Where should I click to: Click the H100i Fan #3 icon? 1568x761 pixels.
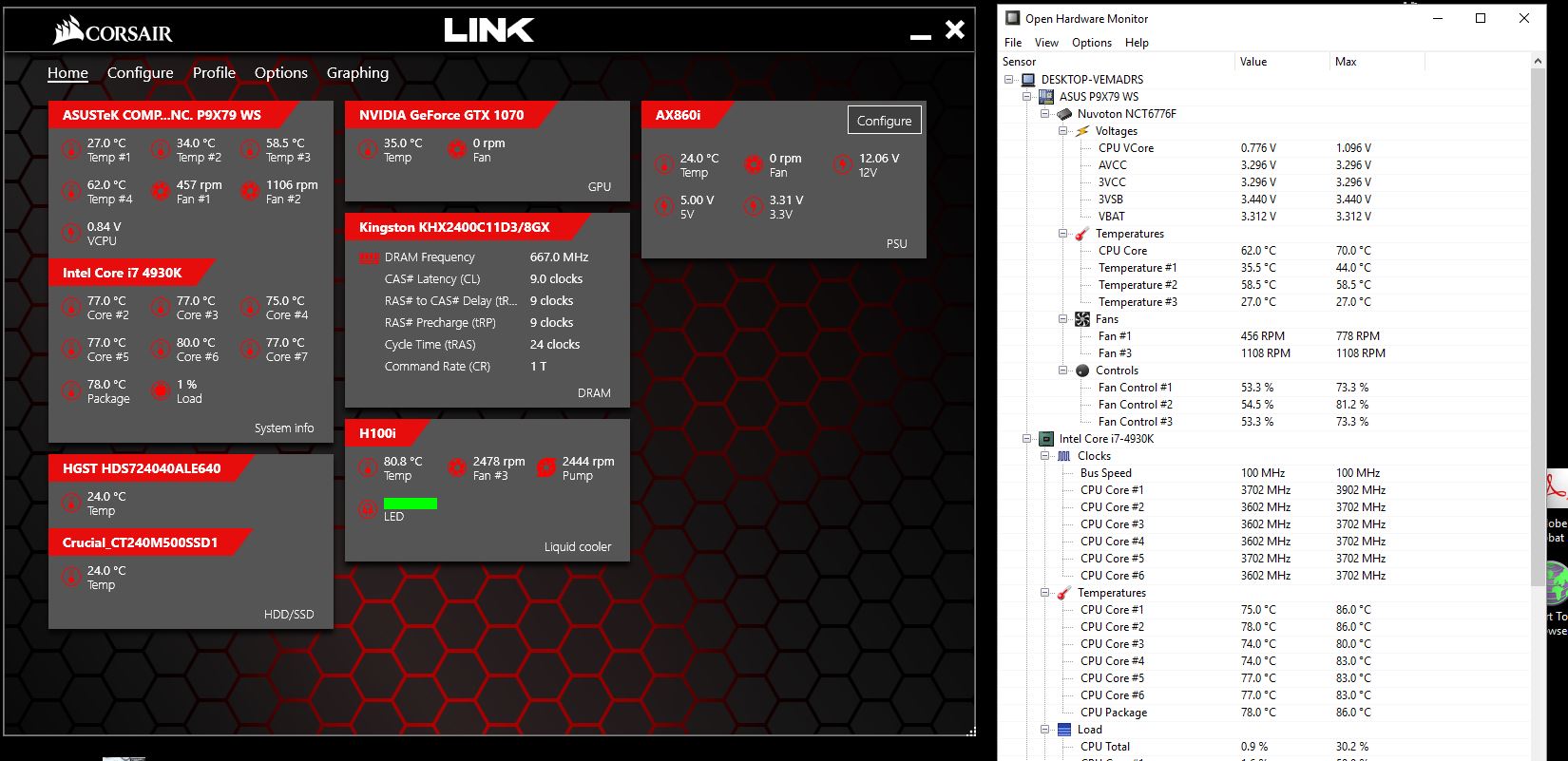coord(457,467)
